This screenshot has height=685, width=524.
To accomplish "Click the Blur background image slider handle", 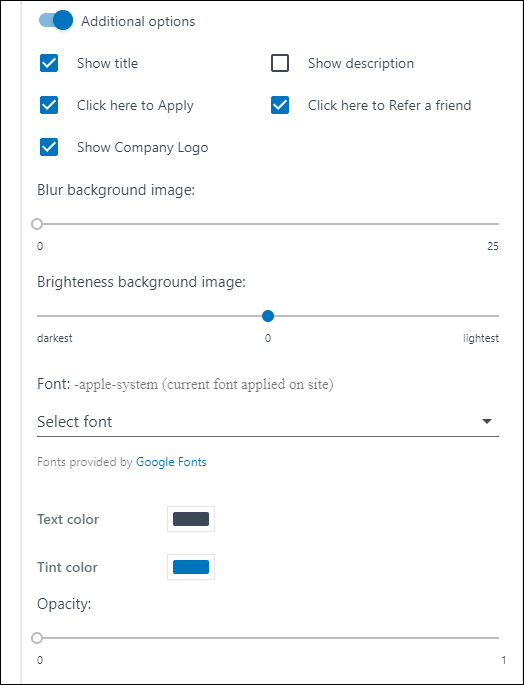I will click(x=37, y=224).
